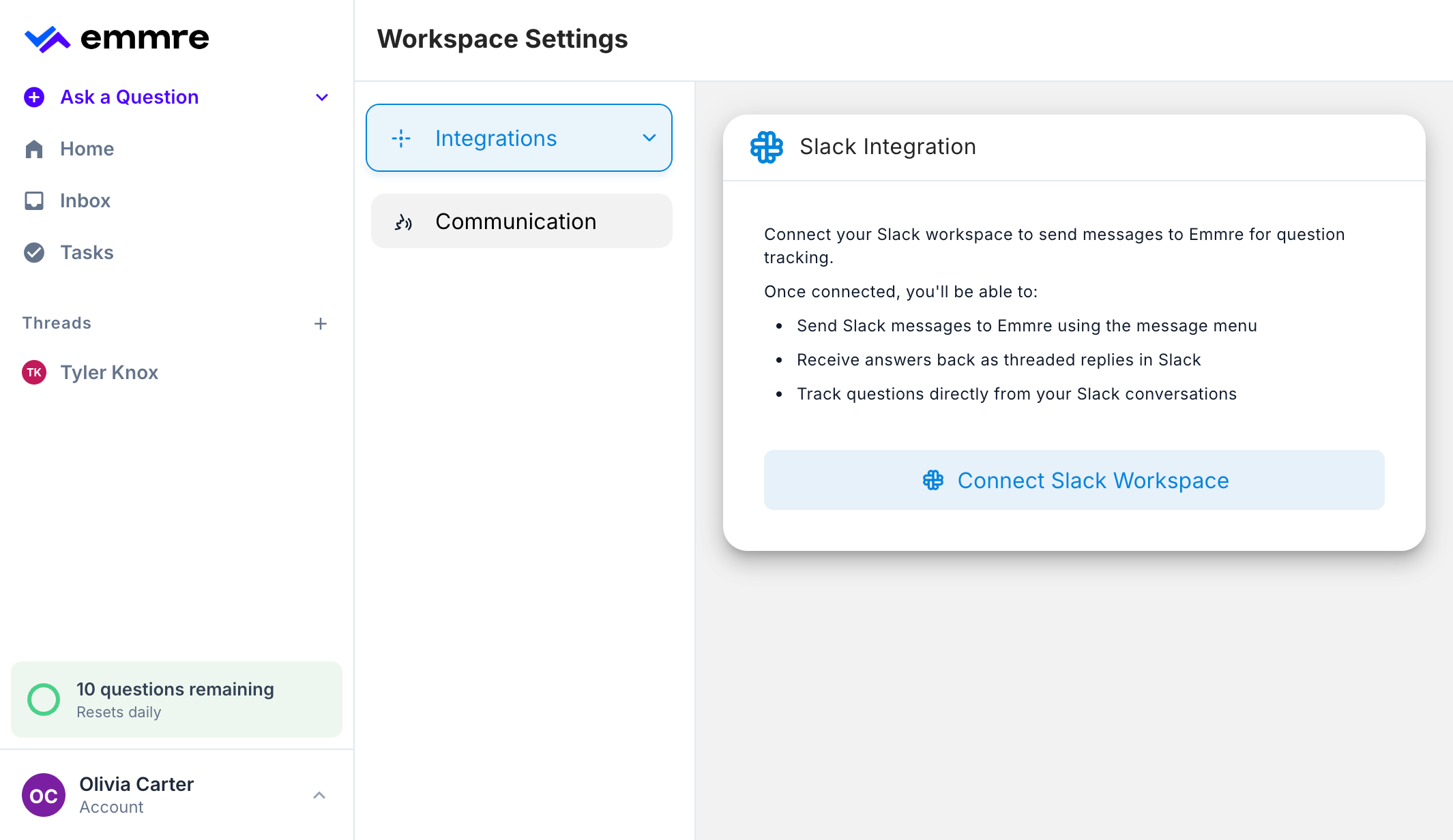Click the Integrations sparkle icon

(401, 138)
